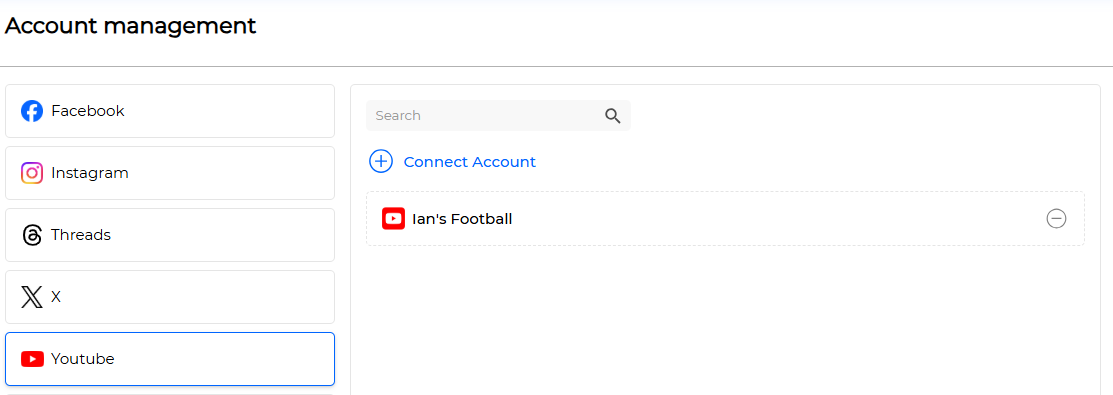Click the magnifying glass search icon

(x=613, y=116)
